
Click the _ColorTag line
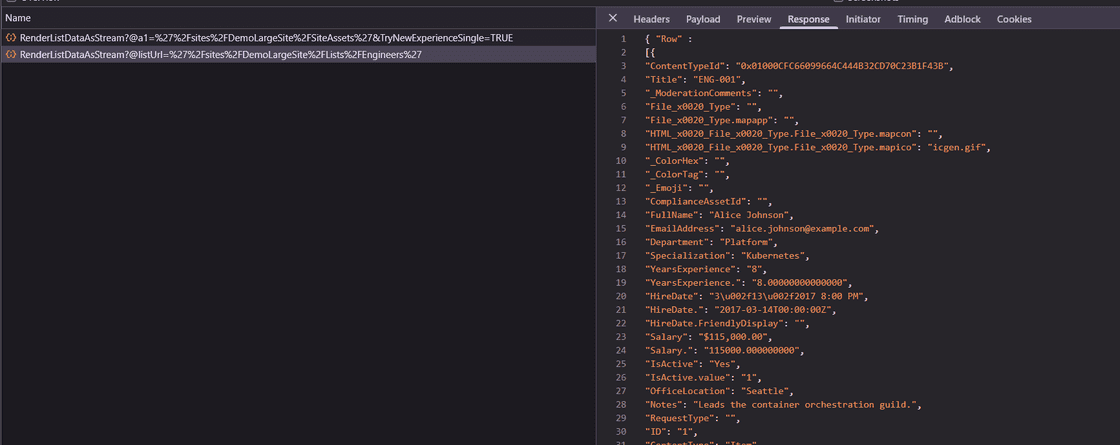click(x=686, y=174)
